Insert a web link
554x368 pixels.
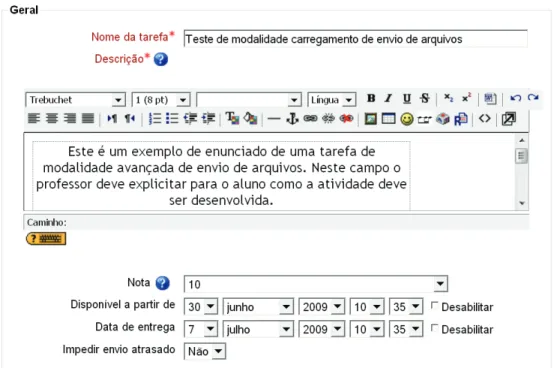click(x=310, y=119)
